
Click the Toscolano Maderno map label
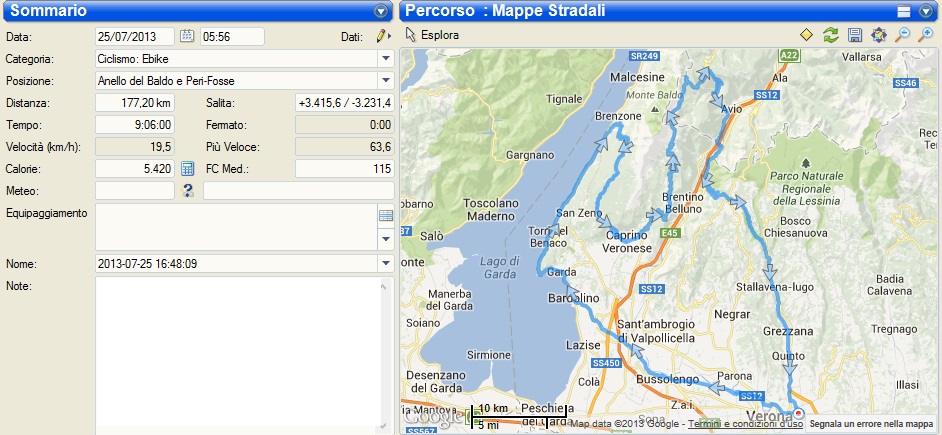point(490,209)
